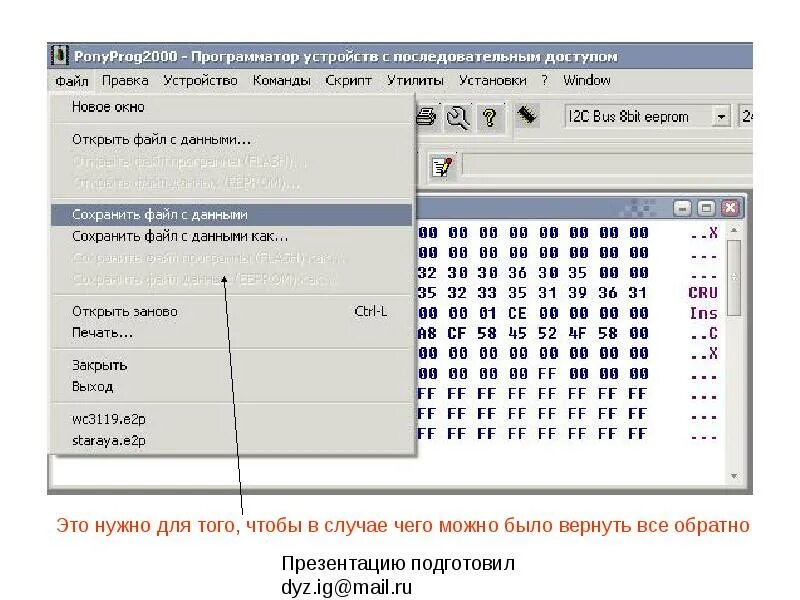Image resolution: width=800 pixels, height=600 pixels.
Task: Click the hex window scrollbar up arrow
Action: click(734, 230)
